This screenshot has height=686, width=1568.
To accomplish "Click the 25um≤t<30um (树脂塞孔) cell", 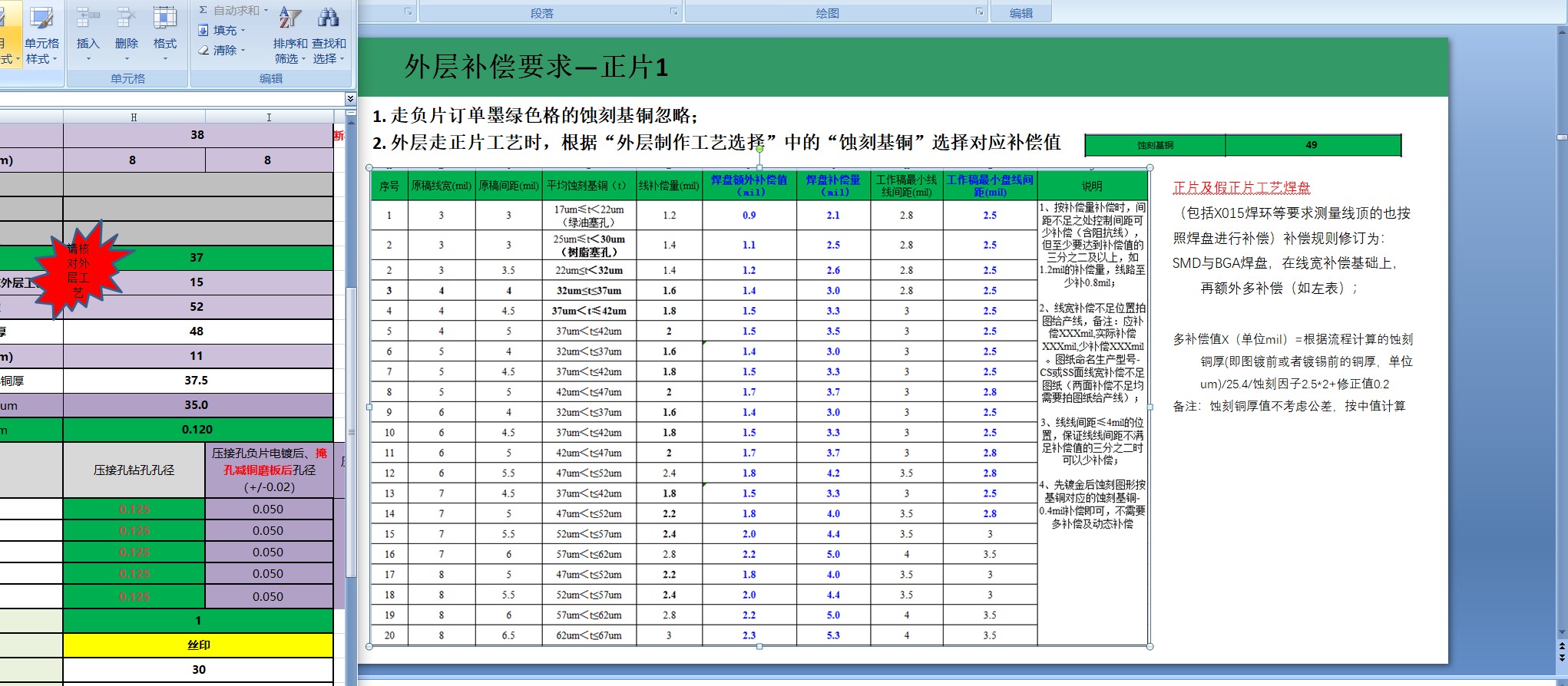I will click(589, 246).
